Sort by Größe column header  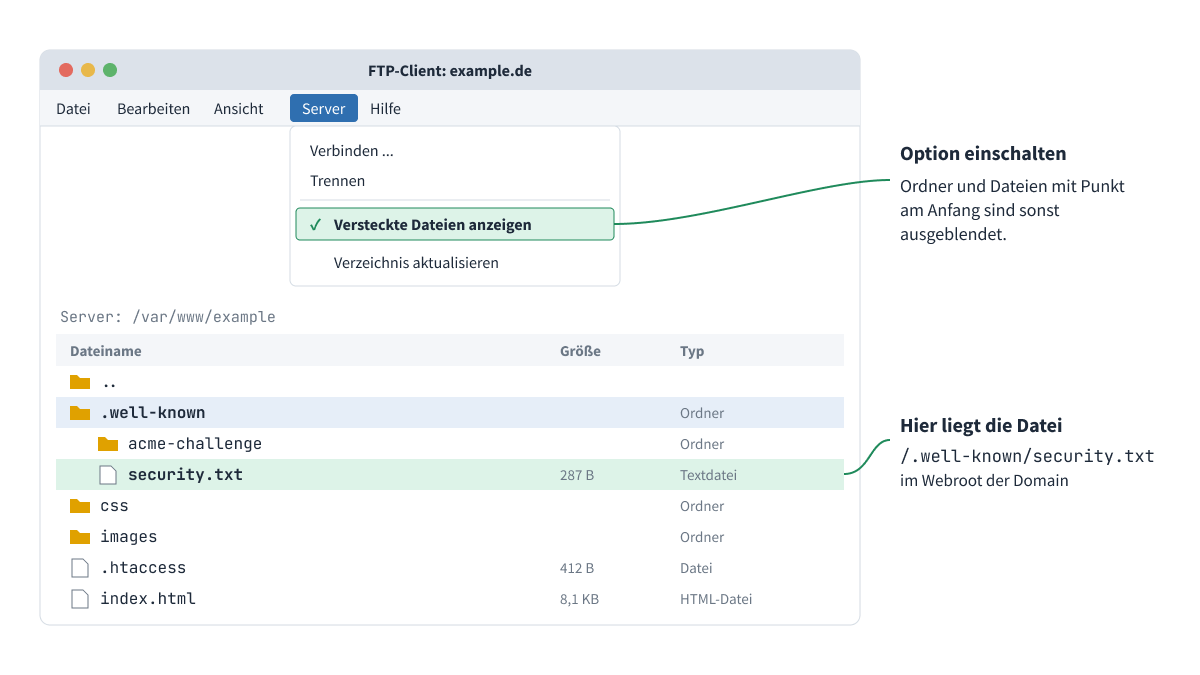pos(580,351)
